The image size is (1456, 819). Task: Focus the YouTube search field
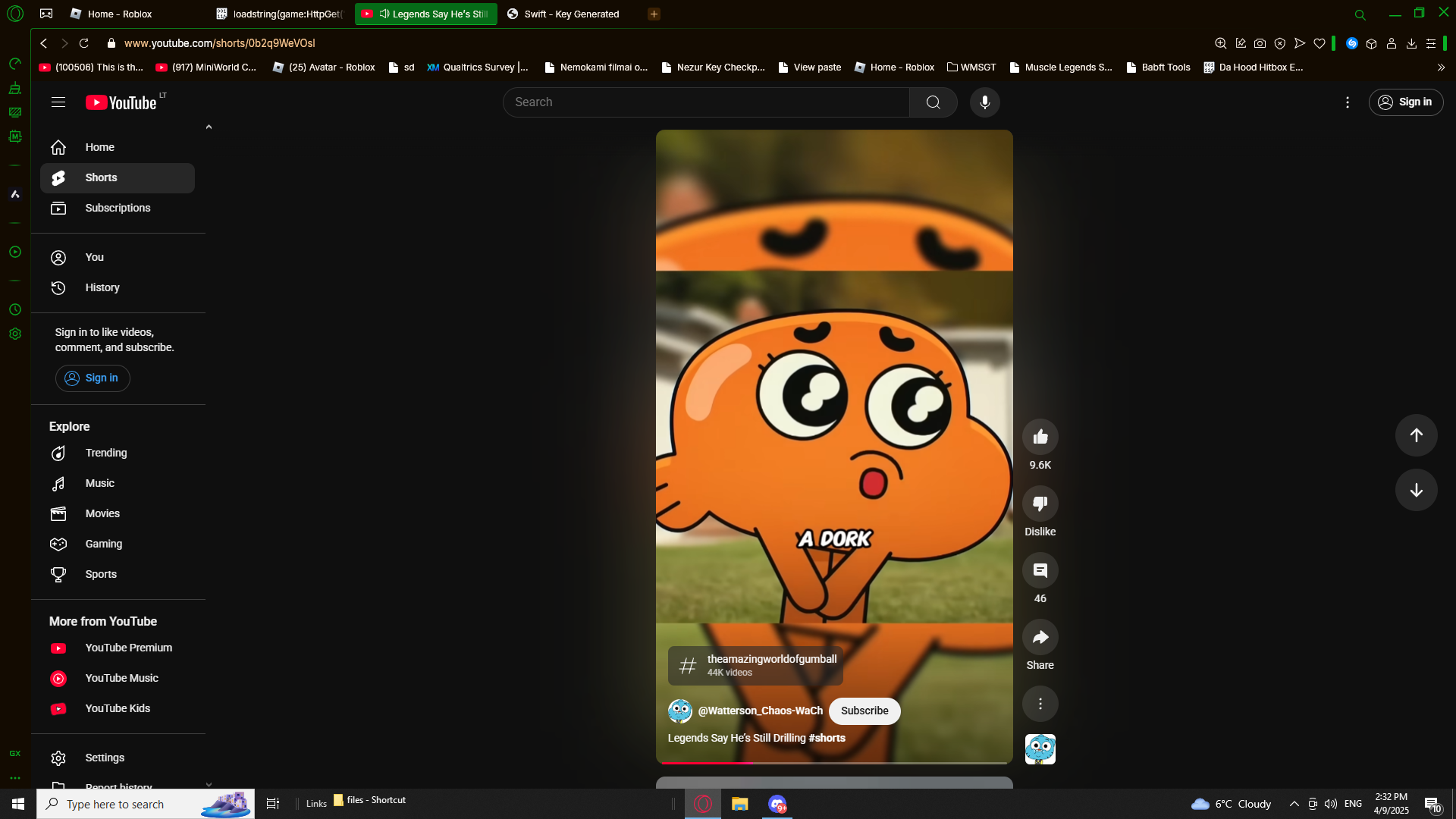point(706,102)
